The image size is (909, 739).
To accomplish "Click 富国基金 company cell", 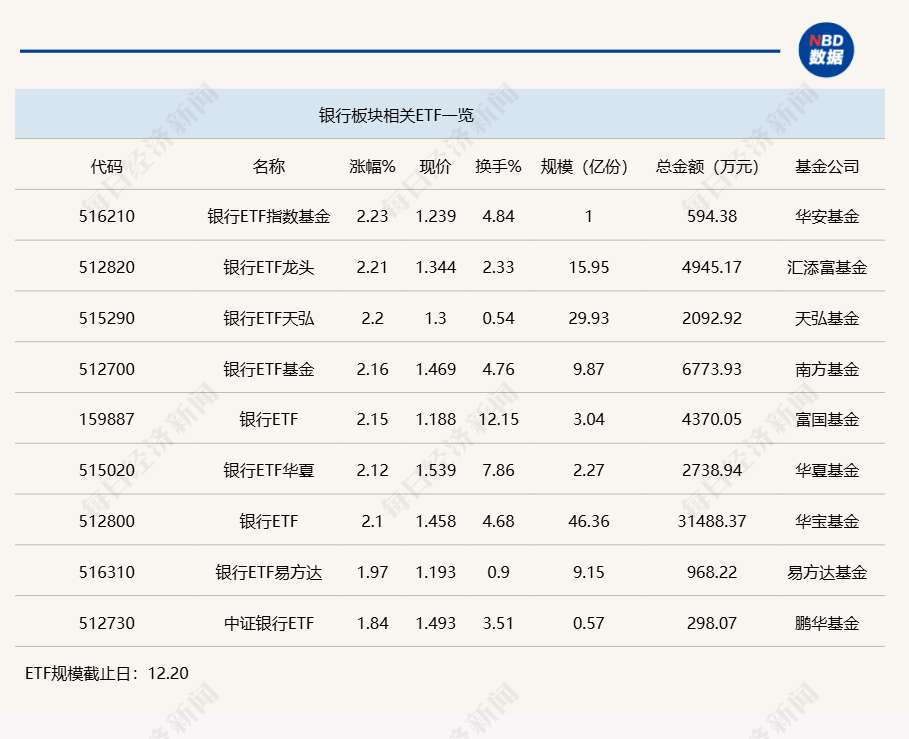I will point(827,419).
